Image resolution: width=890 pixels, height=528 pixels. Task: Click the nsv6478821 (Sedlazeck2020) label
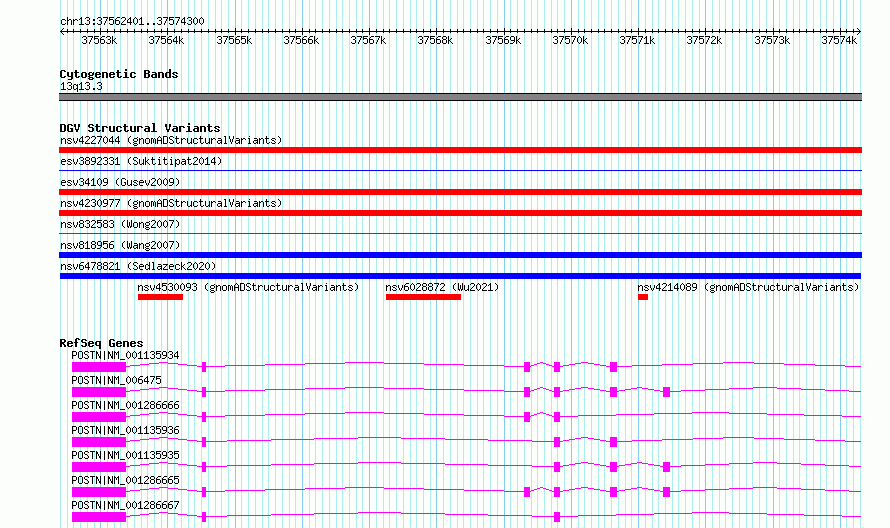pyautogui.click(x=138, y=266)
